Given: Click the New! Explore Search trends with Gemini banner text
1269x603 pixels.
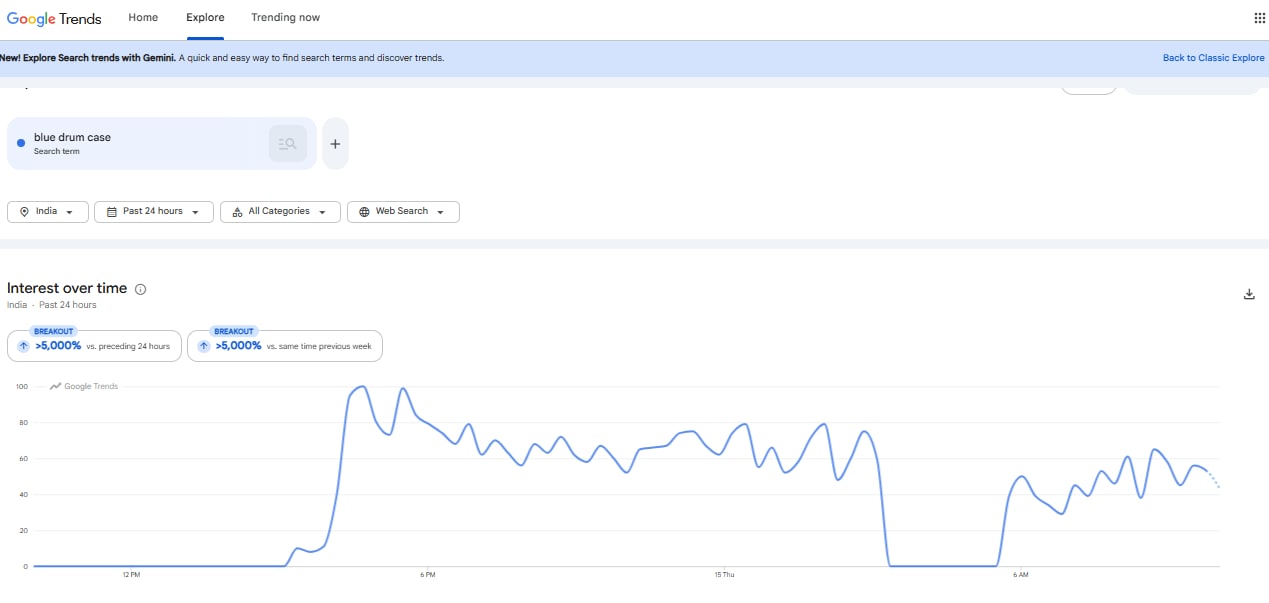Looking at the screenshot, I should [x=221, y=58].
